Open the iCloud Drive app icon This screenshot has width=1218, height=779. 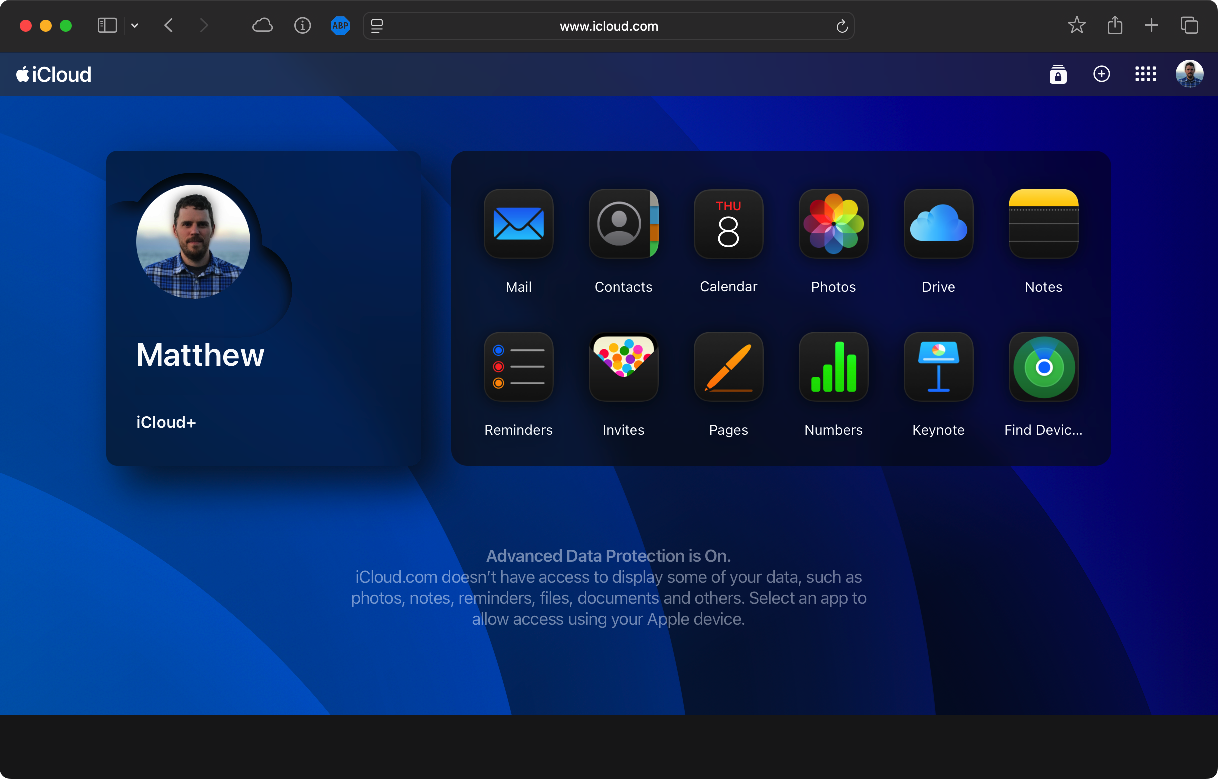coord(938,224)
